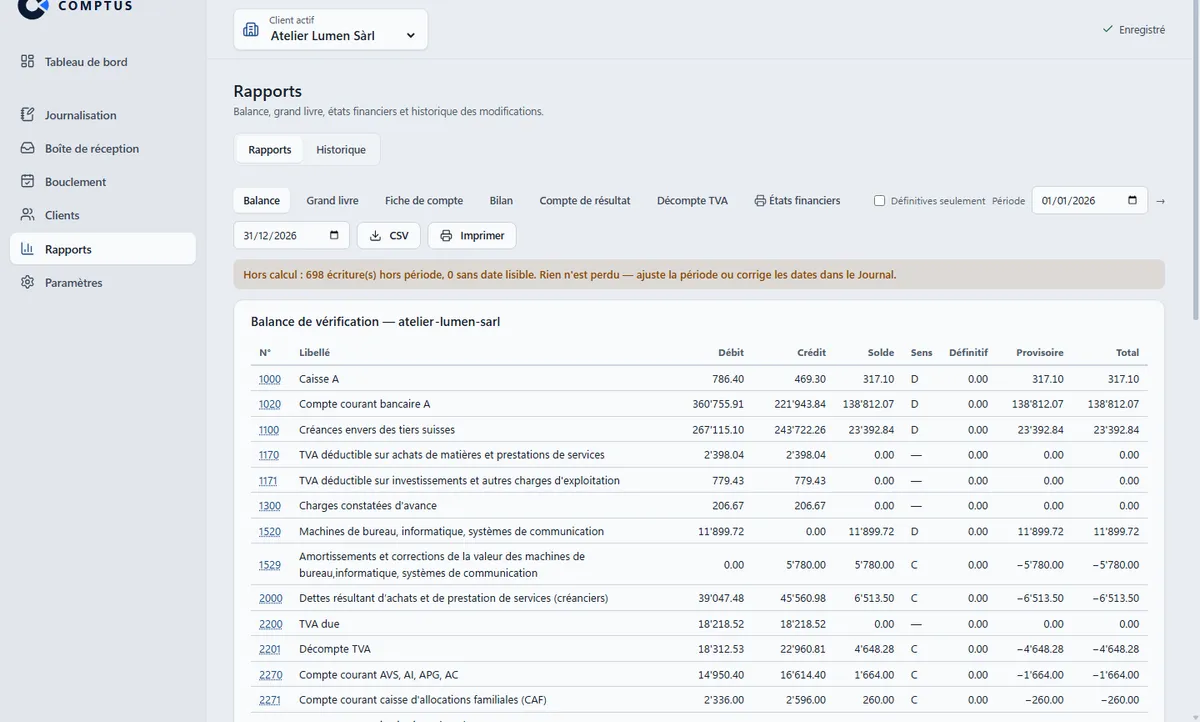Open account 1529 link
Viewport: 1200px width, 722px height.
tap(270, 565)
